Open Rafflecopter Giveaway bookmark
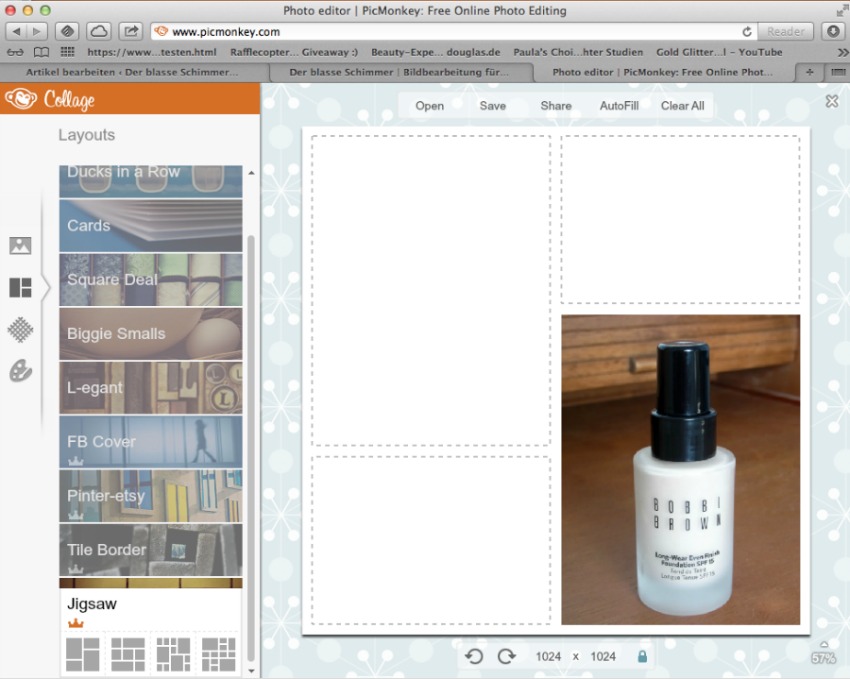 click(x=294, y=52)
